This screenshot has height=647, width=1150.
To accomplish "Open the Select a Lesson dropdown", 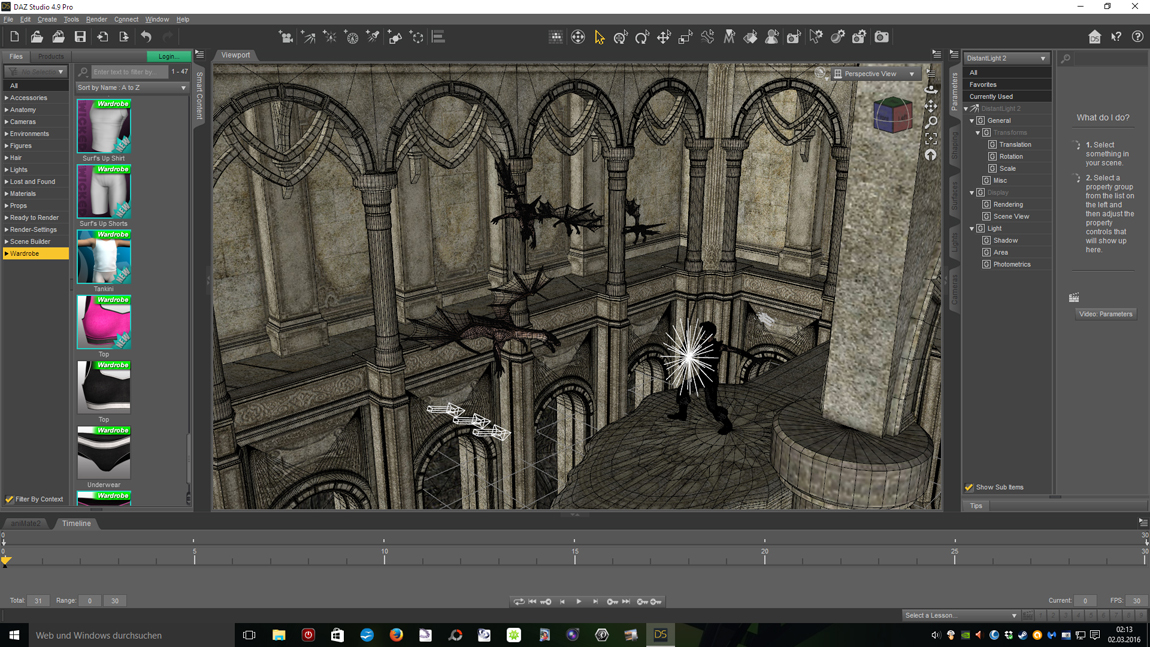I will click(x=961, y=615).
